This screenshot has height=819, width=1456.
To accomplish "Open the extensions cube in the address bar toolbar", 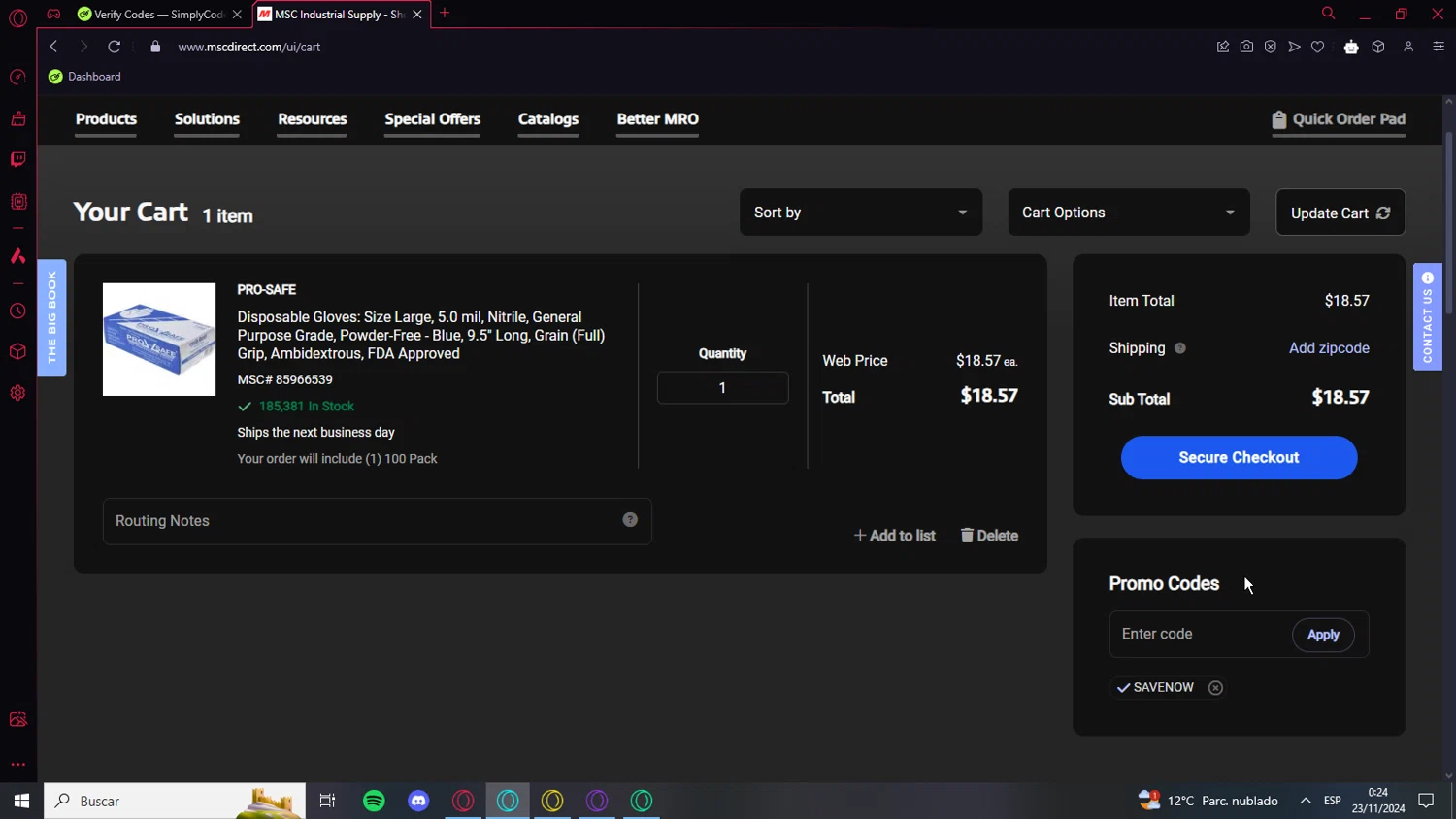I will 1378,47.
